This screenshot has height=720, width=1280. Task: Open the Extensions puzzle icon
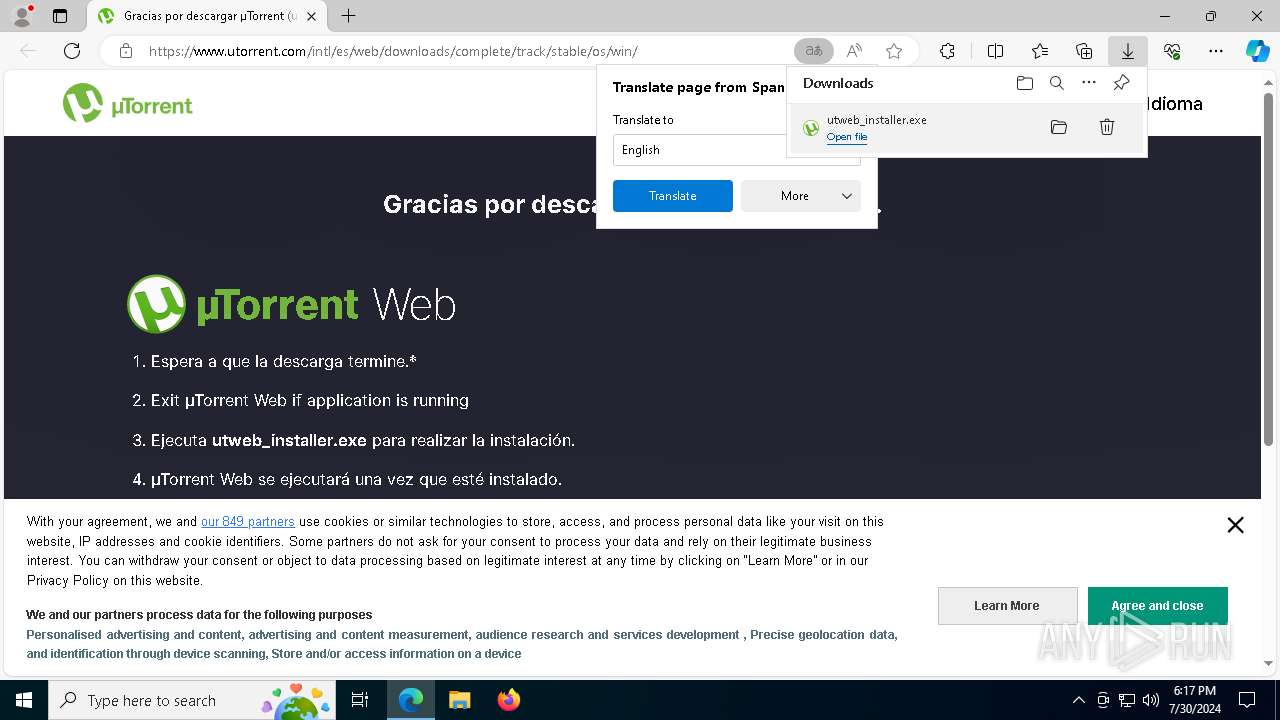(947, 51)
